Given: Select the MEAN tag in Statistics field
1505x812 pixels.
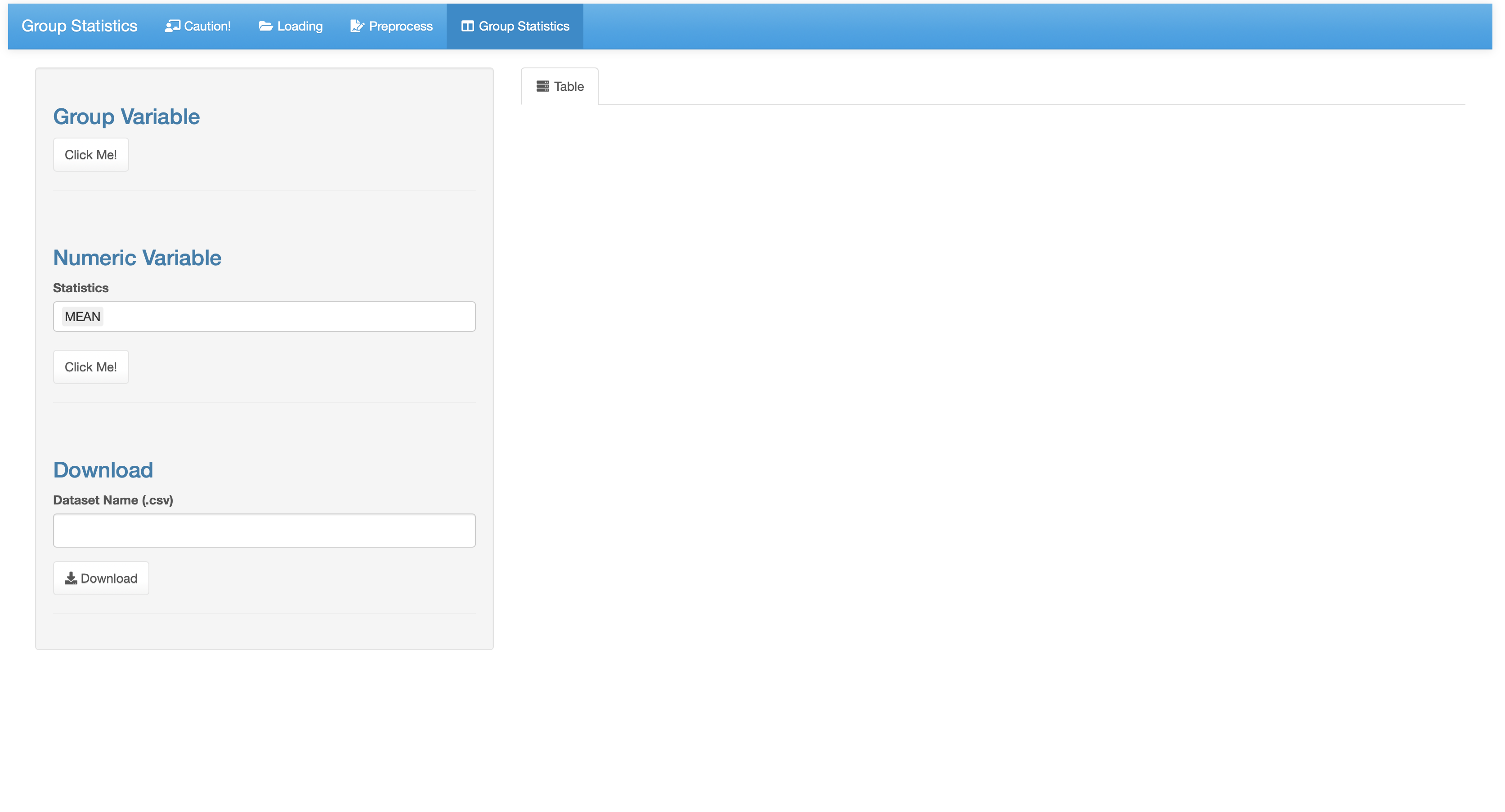Looking at the screenshot, I should tap(82, 317).
